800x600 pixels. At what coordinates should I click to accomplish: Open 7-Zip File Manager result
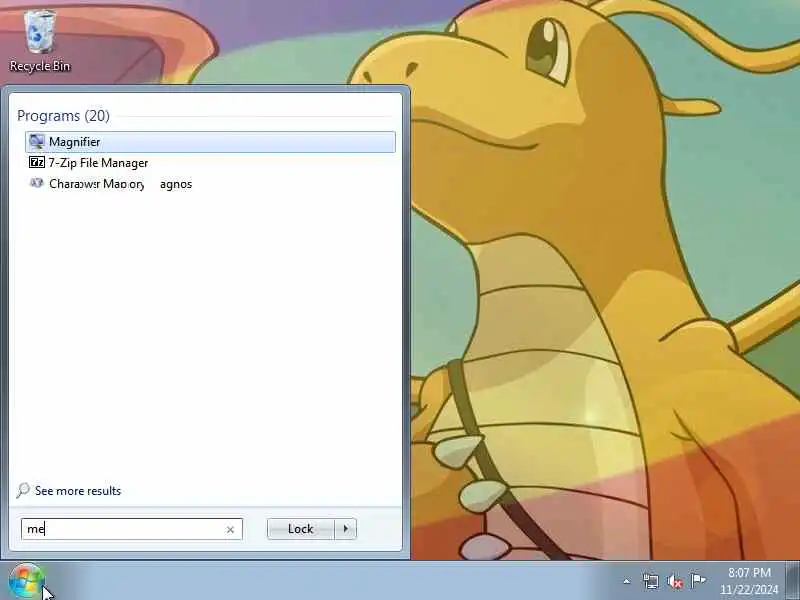pos(210,163)
